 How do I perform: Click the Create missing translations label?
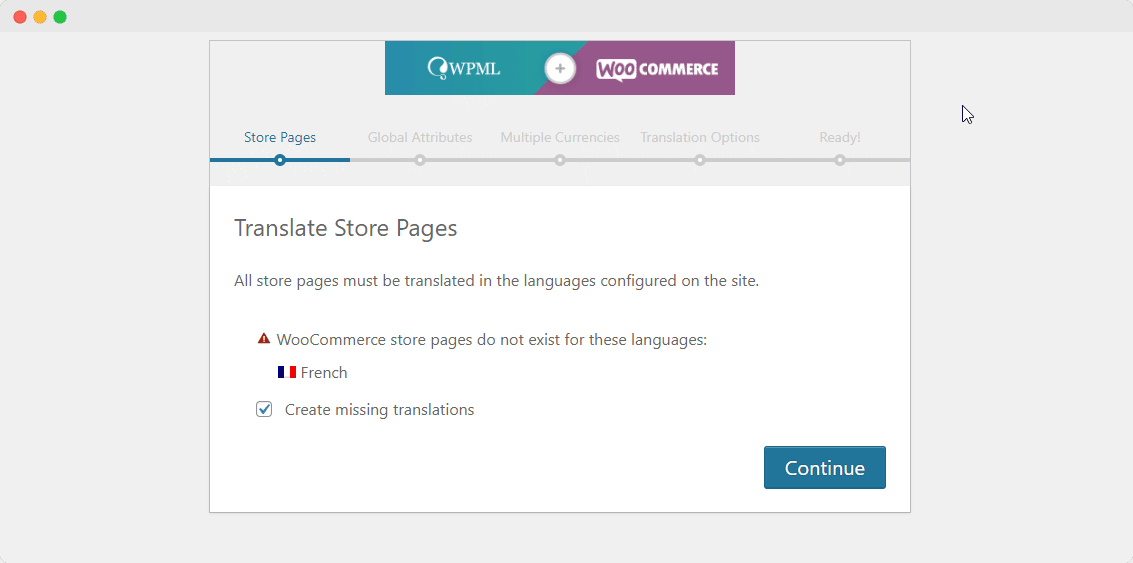click(379, 410)
